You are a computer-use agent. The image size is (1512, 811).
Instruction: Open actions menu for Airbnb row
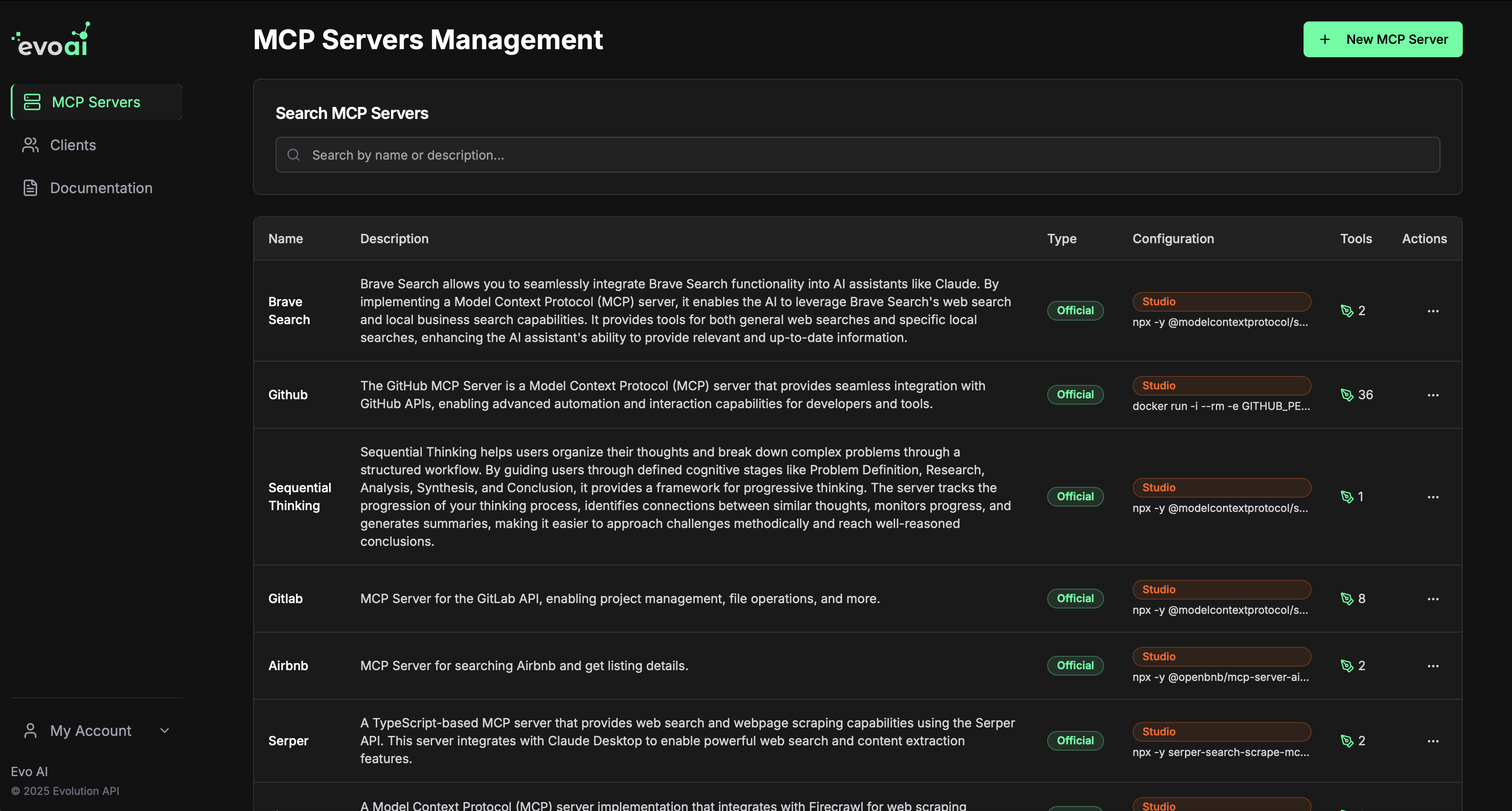click(1433, 666)
